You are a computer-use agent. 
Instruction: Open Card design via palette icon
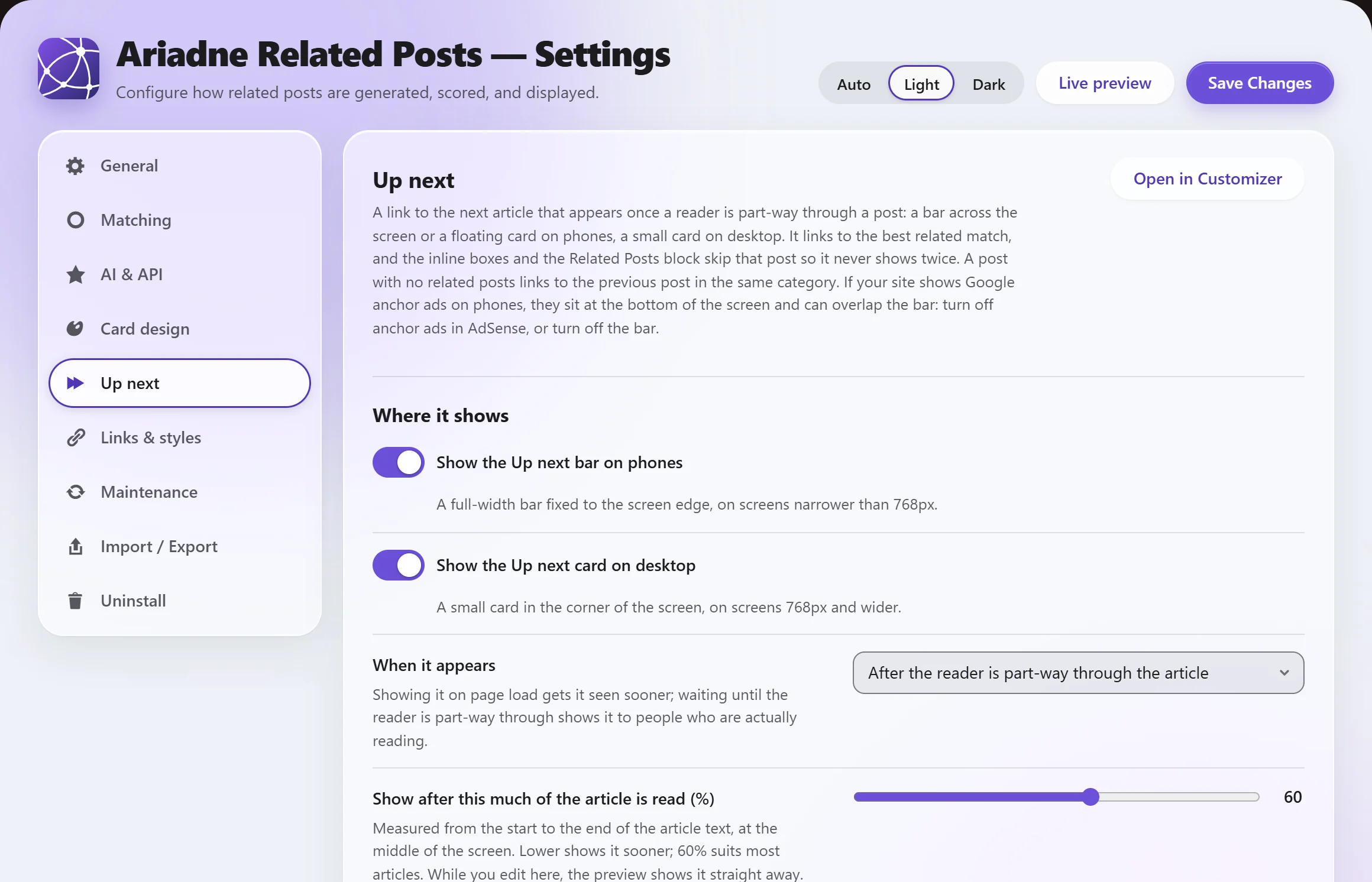point(75,329)
